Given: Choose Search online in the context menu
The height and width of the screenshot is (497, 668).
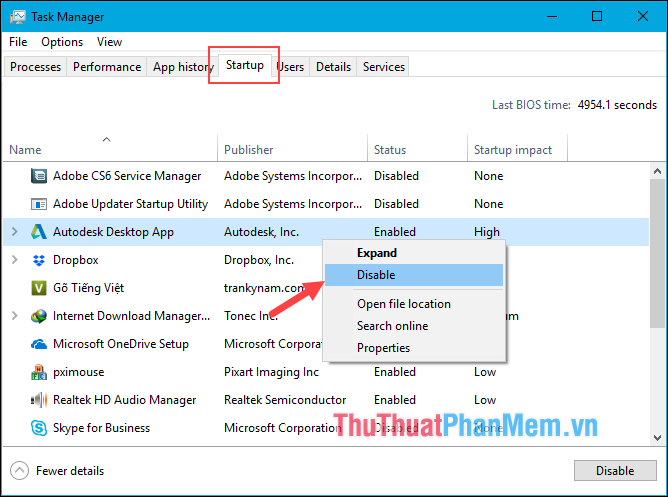Looking at the screenshot, I should pos(414,326).
